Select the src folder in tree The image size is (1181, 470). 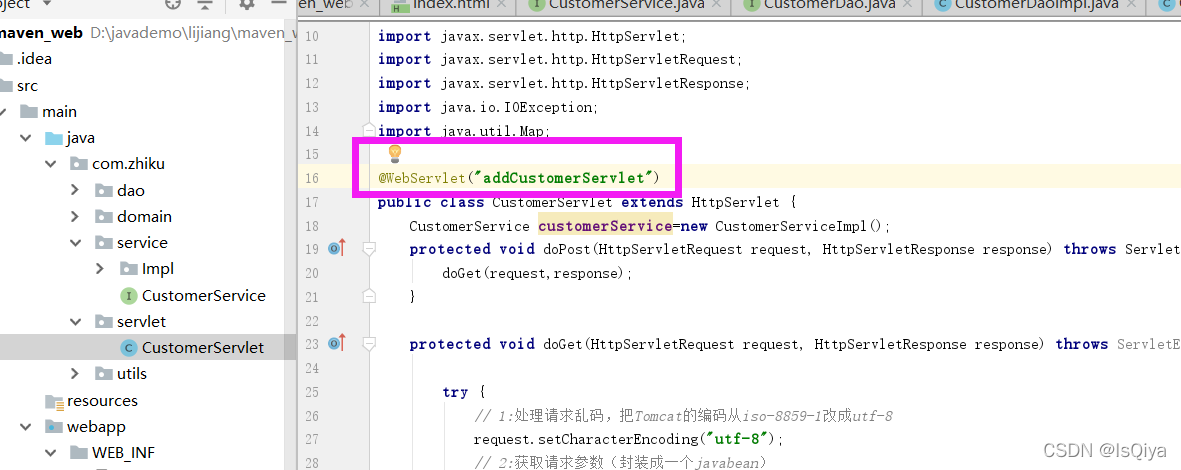click(27, 86)
